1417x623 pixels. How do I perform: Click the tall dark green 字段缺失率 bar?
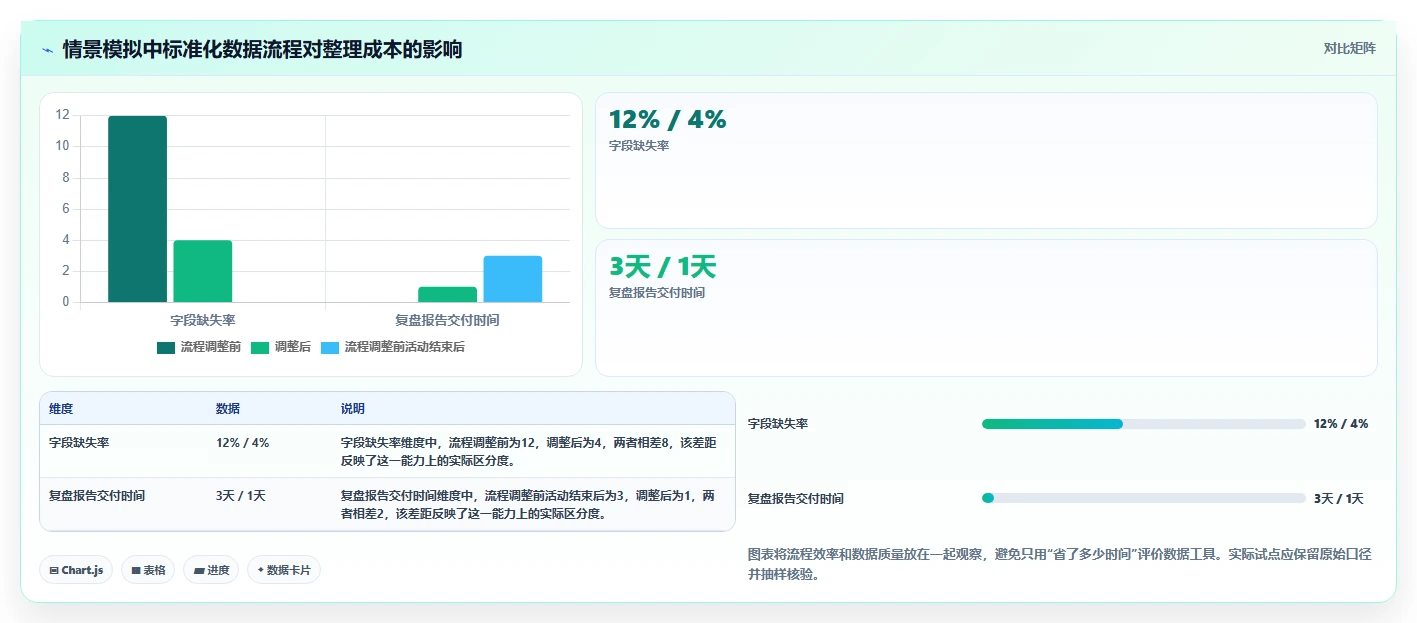click(x=138, y=209)
